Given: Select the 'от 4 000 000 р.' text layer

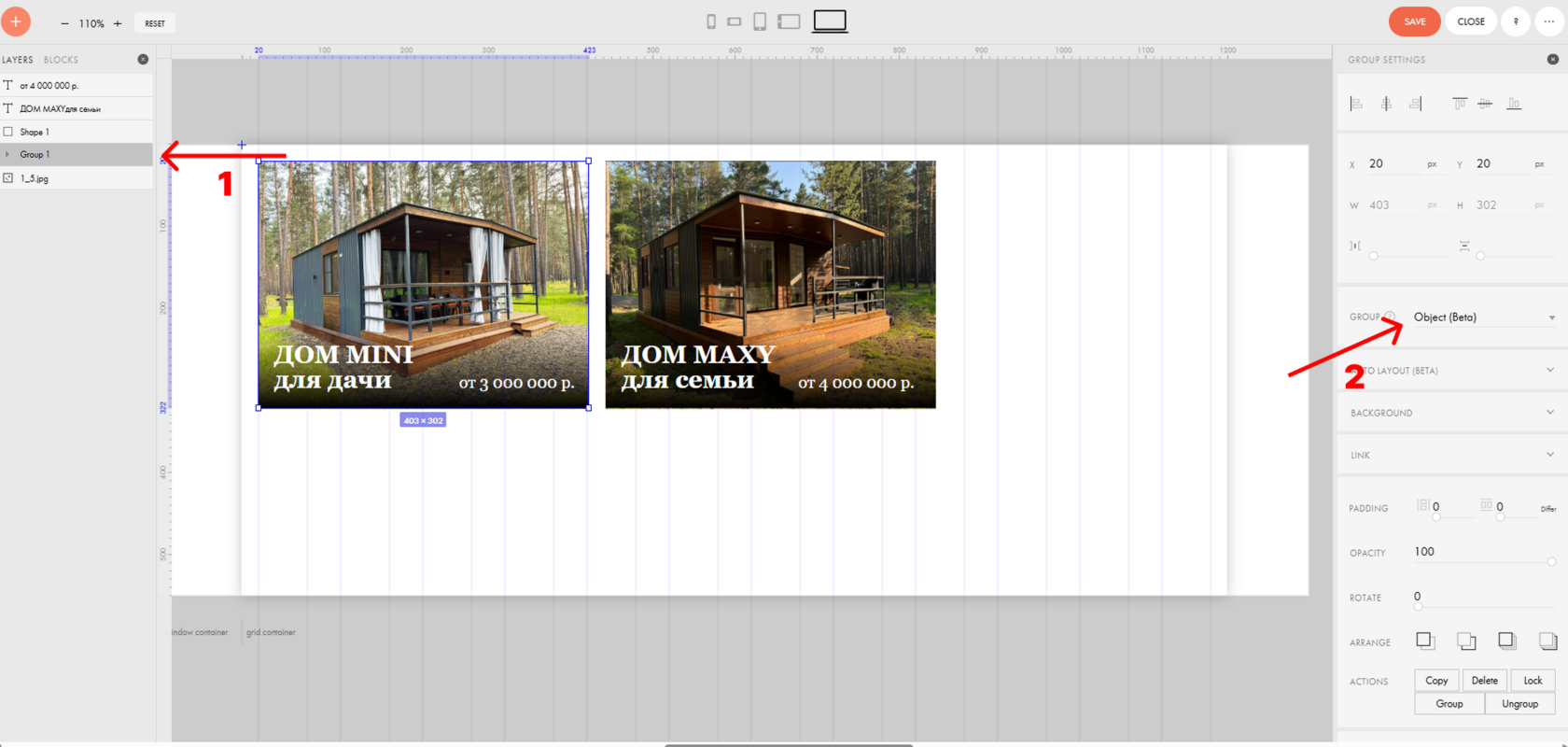Looking at the screenshot, I should (77, 85).
